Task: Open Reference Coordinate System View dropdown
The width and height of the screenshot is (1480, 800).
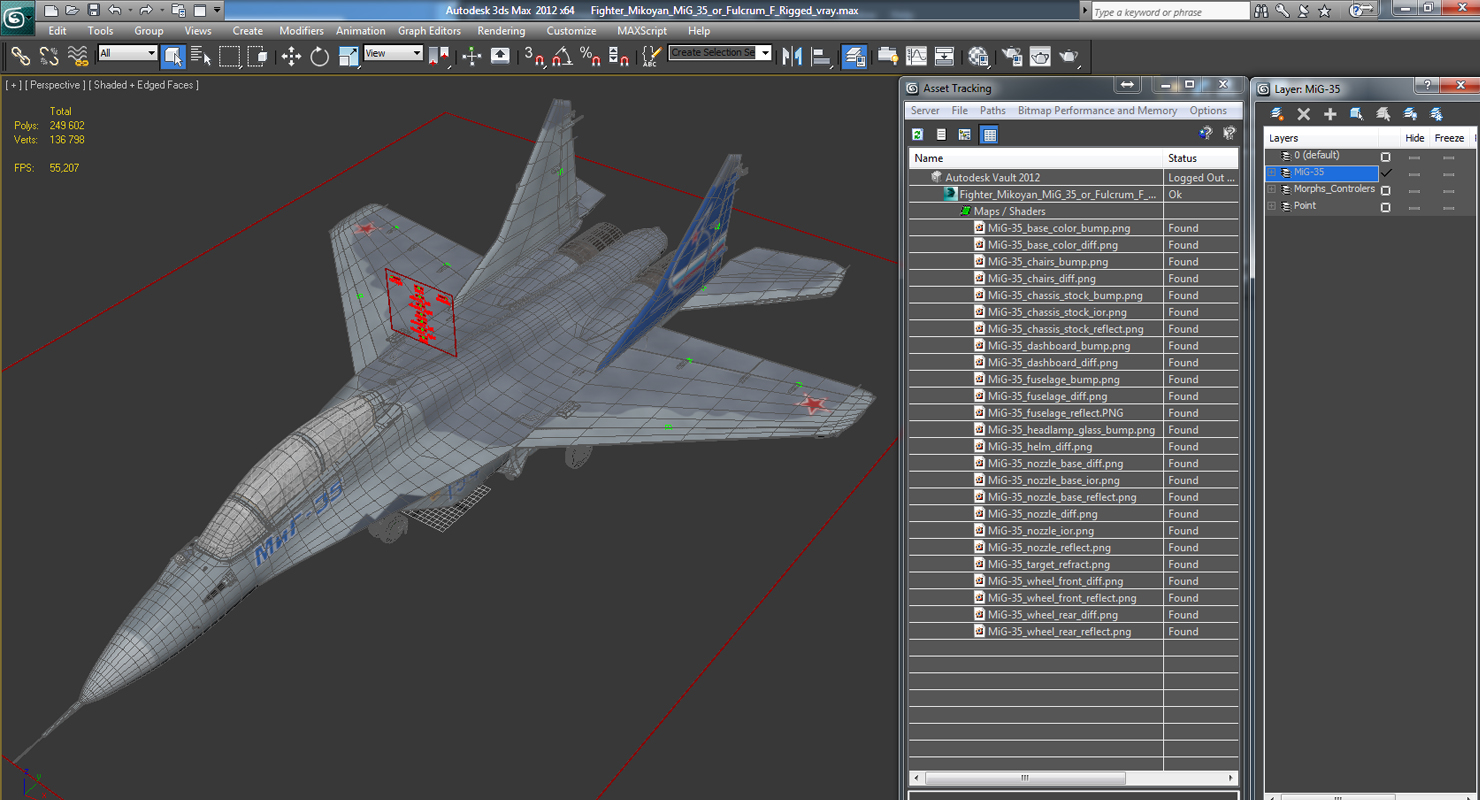Action: [x=393, y=53]
